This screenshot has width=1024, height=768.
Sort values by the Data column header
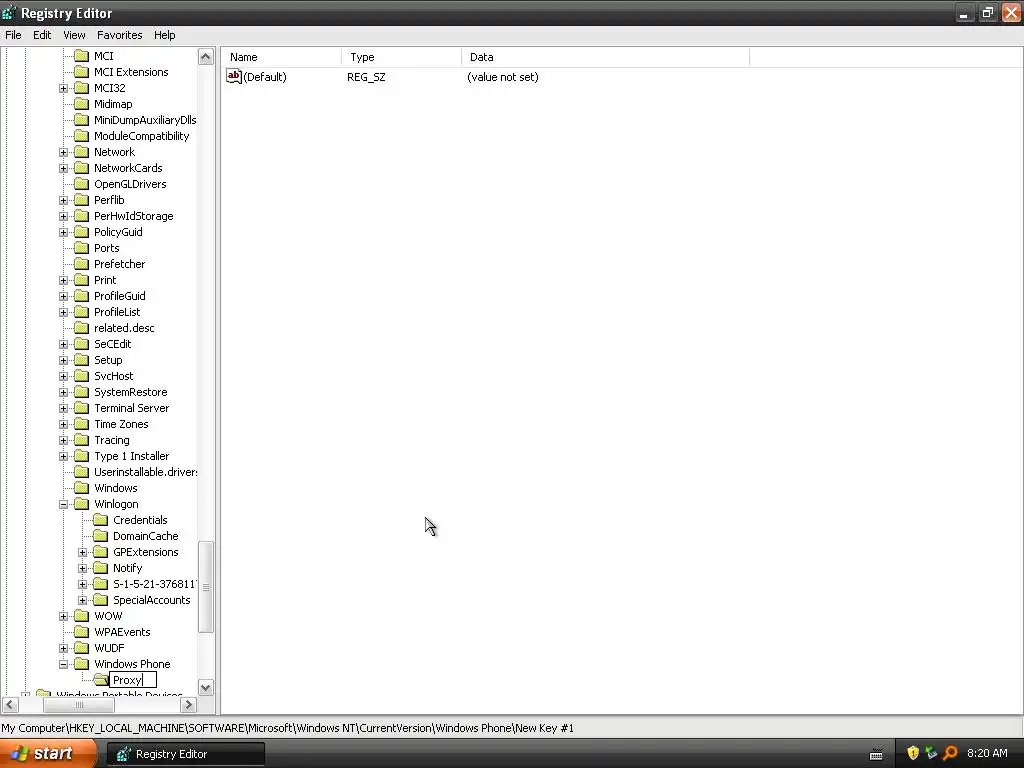click(x=605, y=57)
